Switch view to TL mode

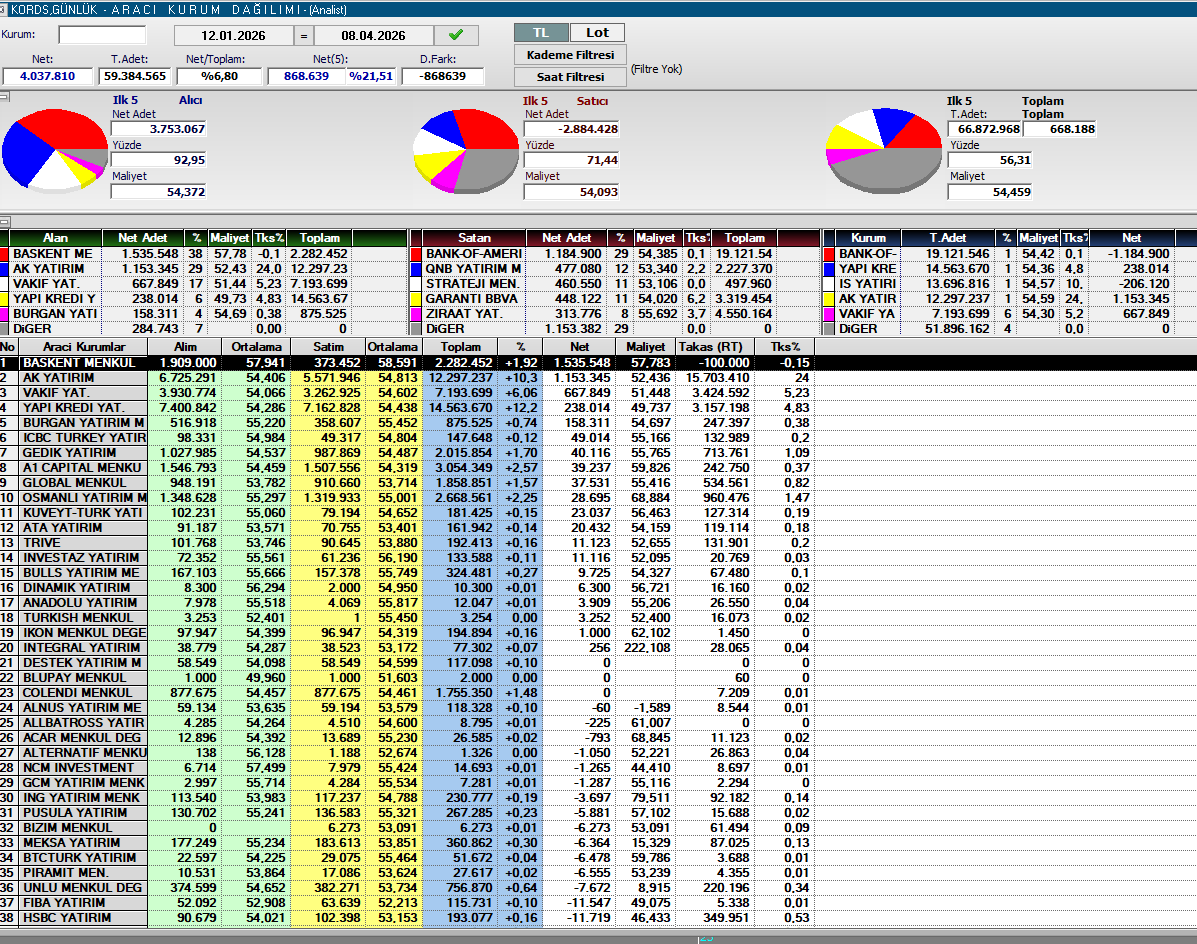coord(541,33)
